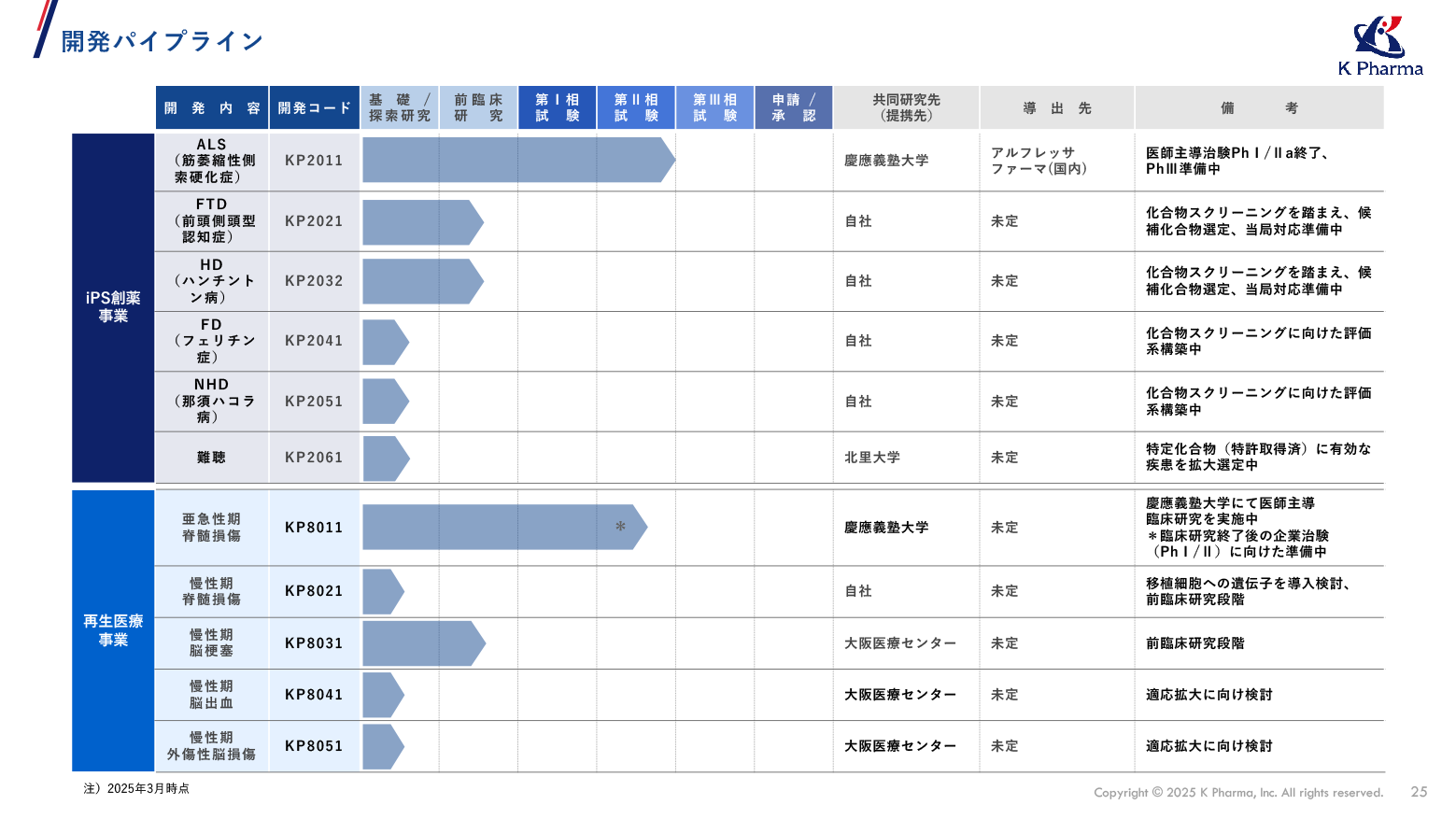Select the 慢性期脳梗塞 cell
Screen dimensions: 1456x819
click(x=212, y=643)
